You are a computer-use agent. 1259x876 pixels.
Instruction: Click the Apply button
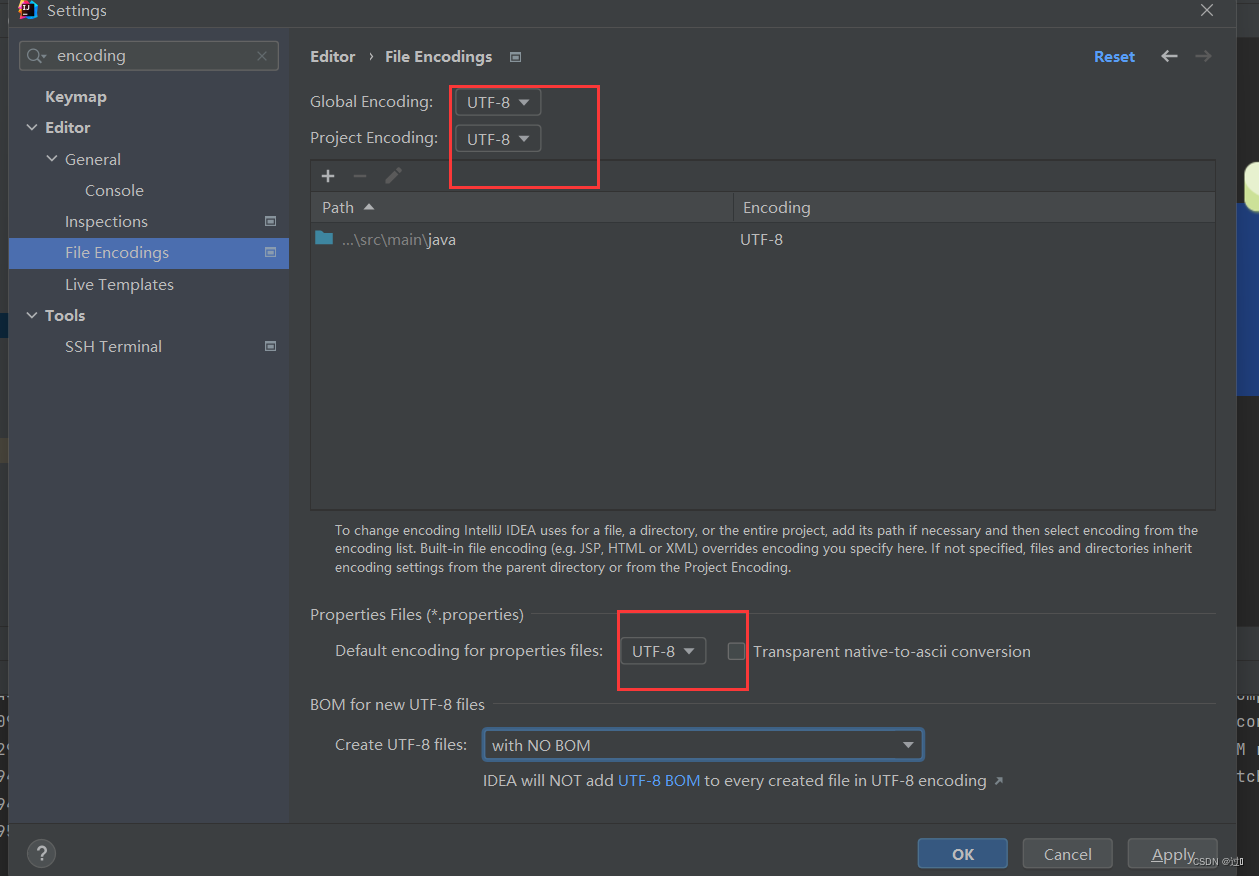coord(1173,854)
